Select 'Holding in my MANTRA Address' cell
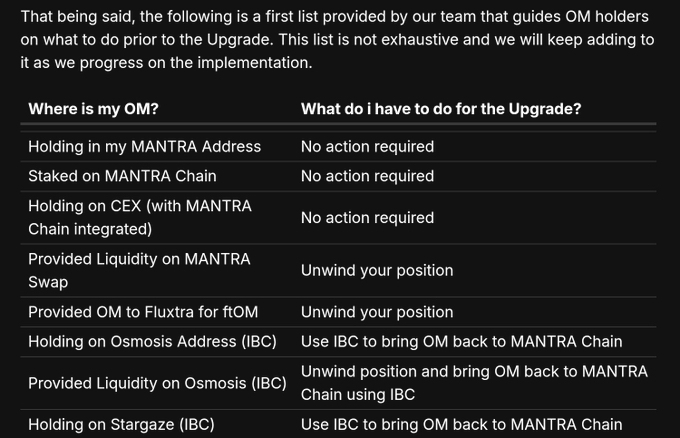 coord(144,147)
